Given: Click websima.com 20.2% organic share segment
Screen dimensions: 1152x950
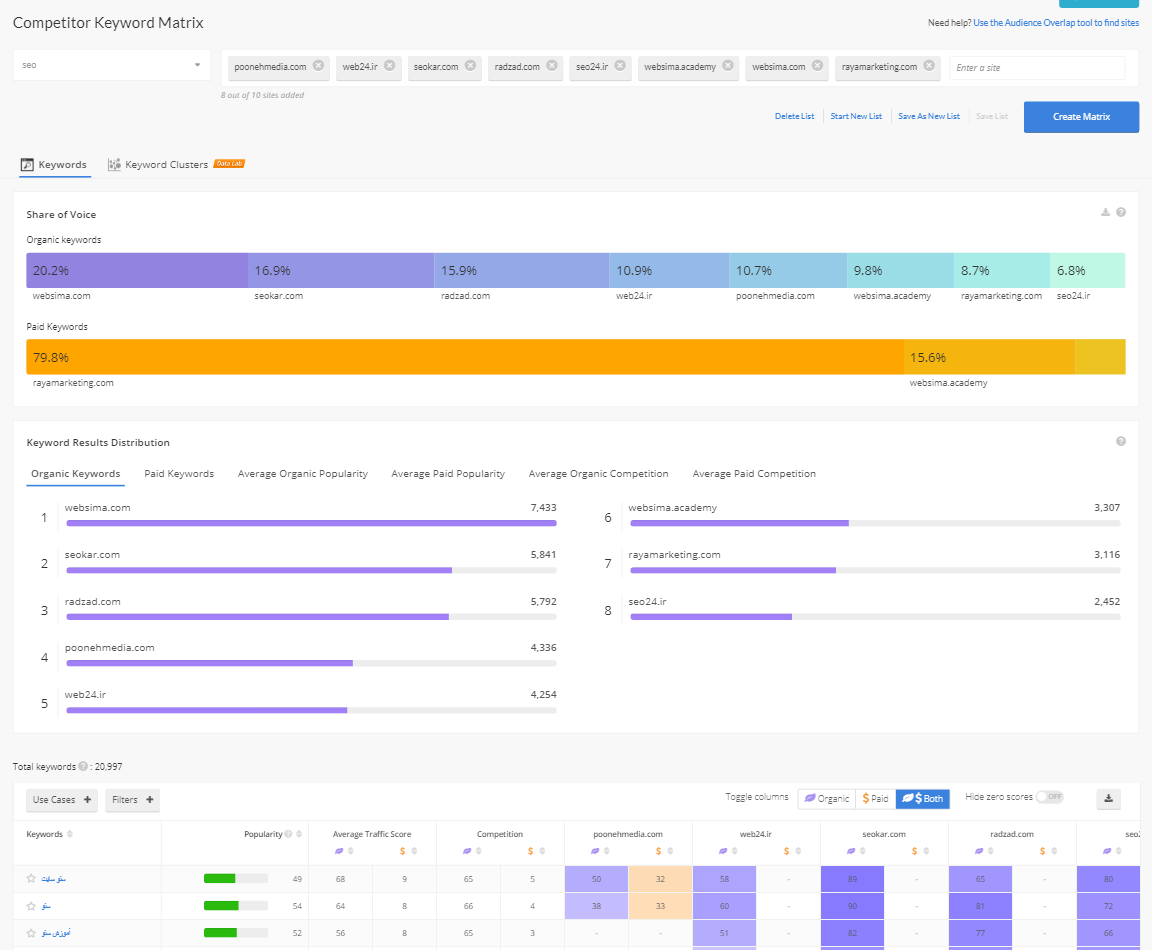Looking at the screenshot, I should (137, 270).
